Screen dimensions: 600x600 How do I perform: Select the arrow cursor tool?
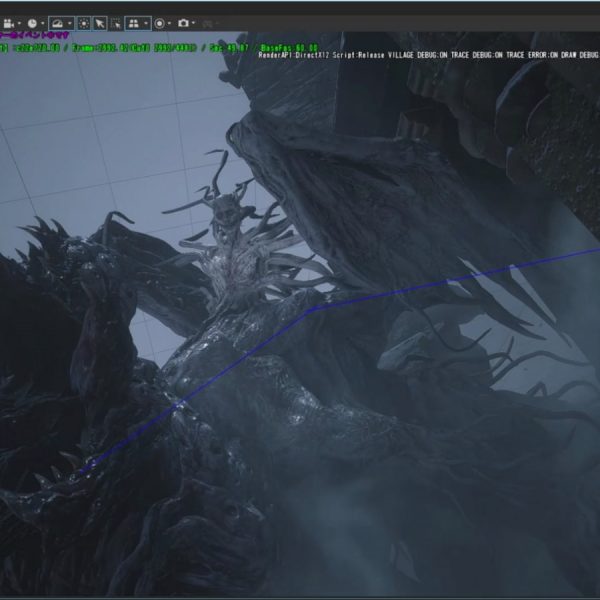pyautogui.click(x=100, y=23)
